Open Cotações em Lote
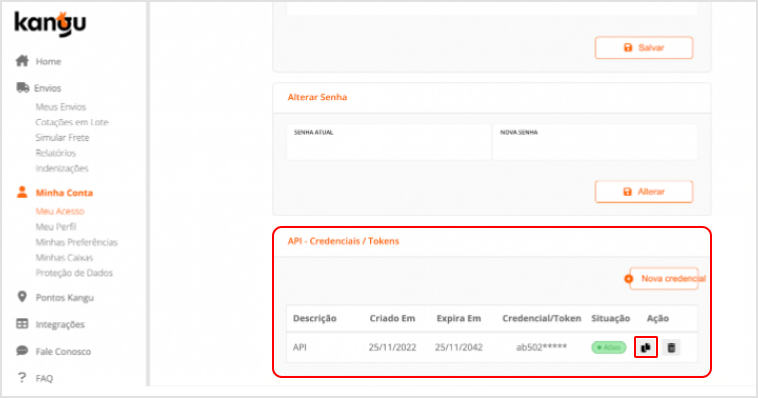Image resolution: width=758 pixels, height=398 pixels. point(72,122)
